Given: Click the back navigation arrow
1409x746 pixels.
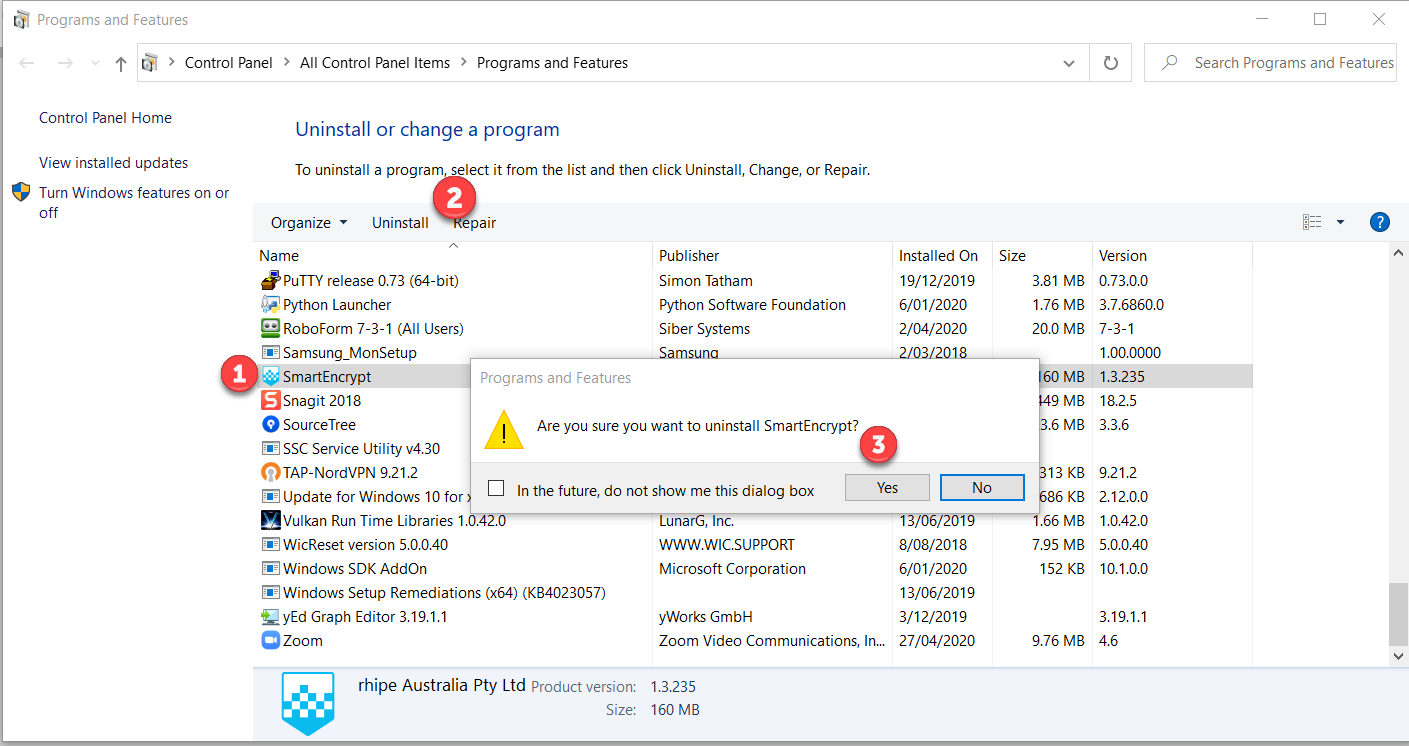Looking at the screenshot, I should (27, 63).
